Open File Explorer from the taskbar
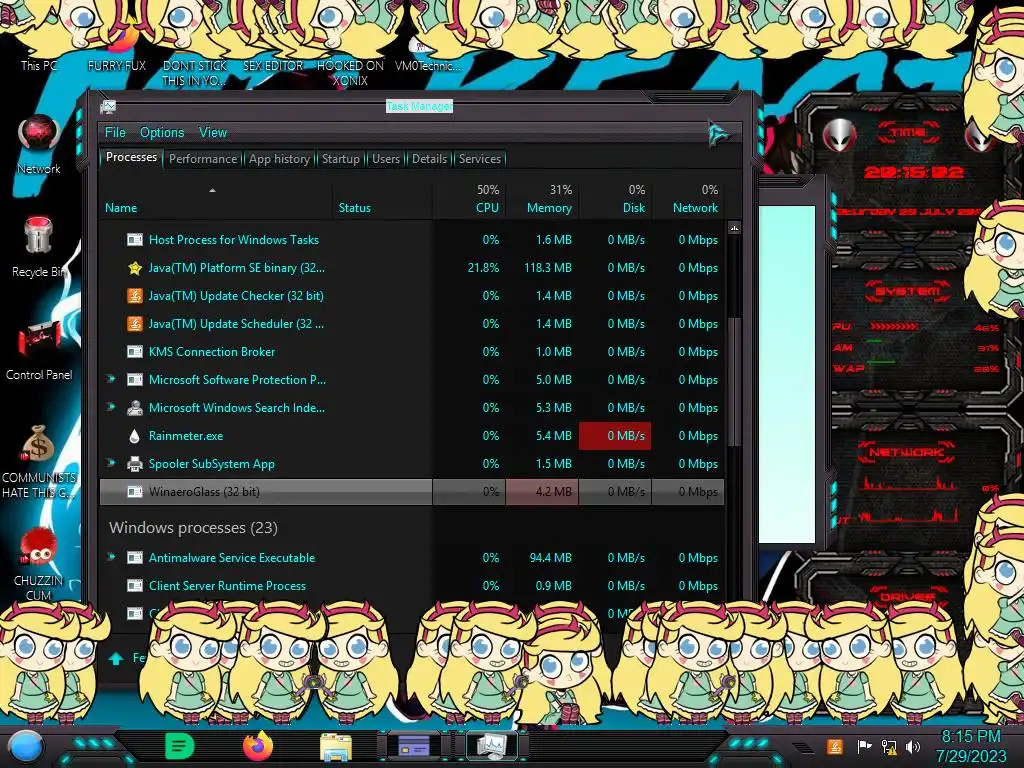The image size is (1024, 768). (x=336, y=747)
